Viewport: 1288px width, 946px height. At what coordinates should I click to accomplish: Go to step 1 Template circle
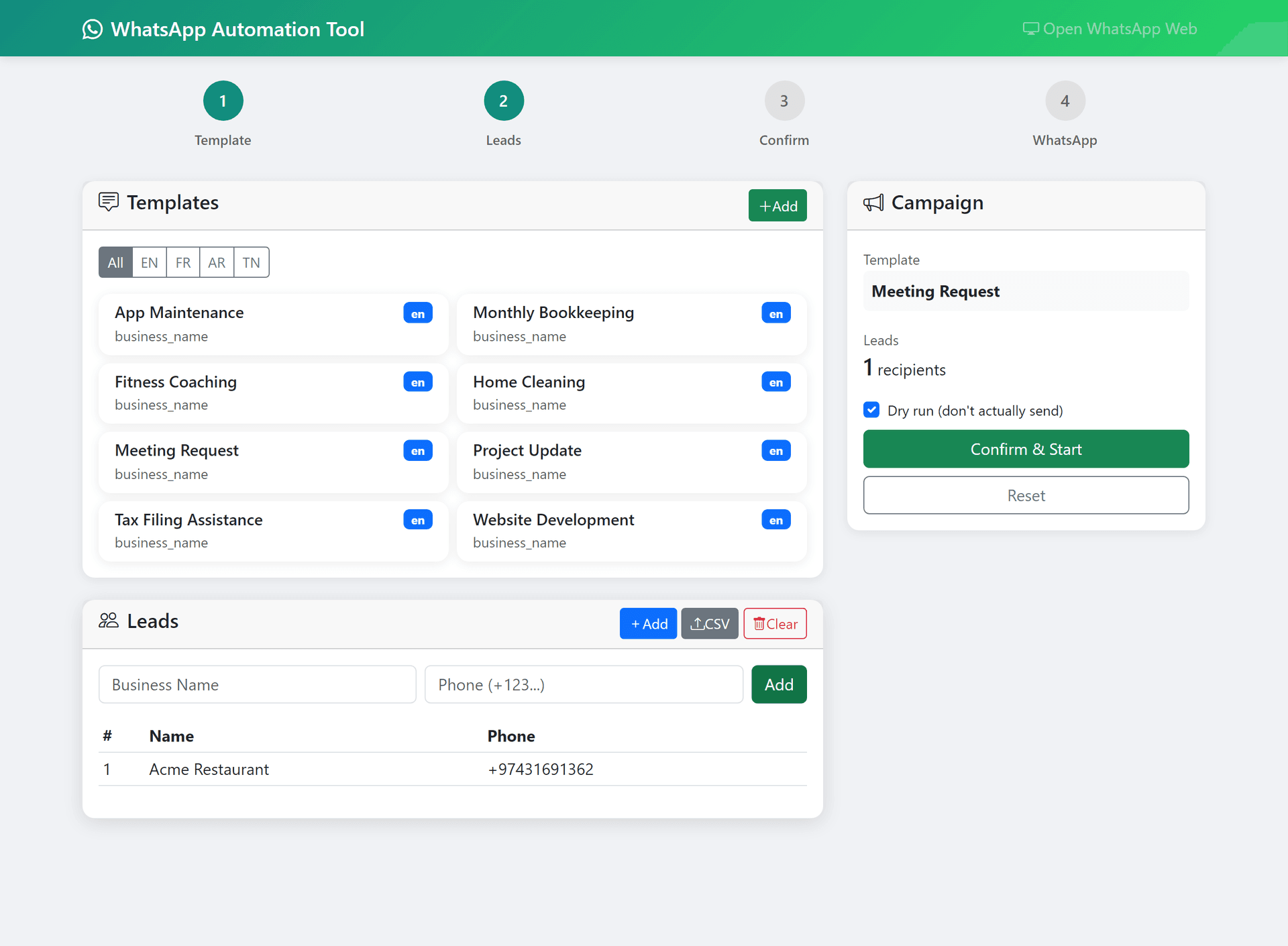pyautogui.click(x=223, y=101)
